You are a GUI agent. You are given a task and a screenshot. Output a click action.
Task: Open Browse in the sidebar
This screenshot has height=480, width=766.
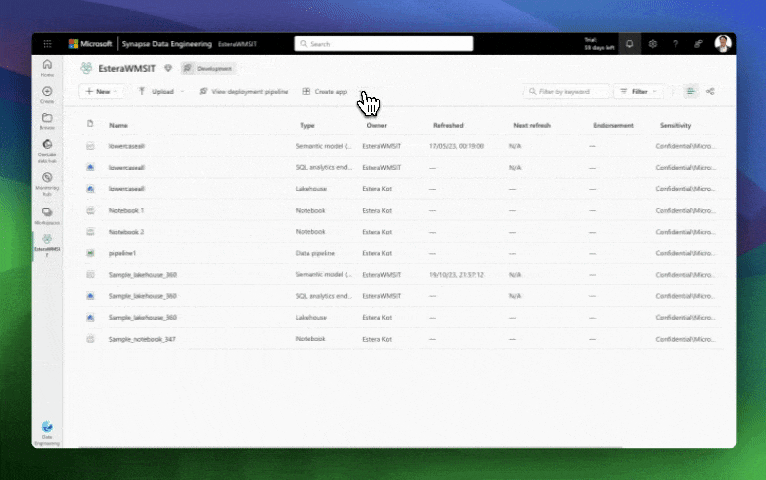coord(47,121)
